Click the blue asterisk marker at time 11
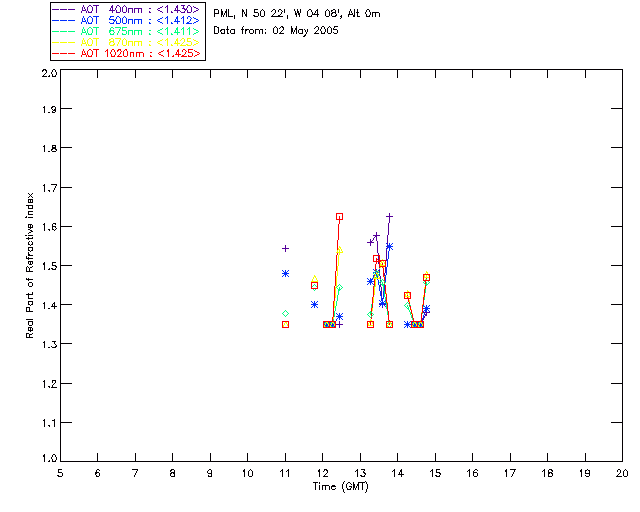Image resolution: width=640 pixels, height=512 pixels. (x=285, y=274)
